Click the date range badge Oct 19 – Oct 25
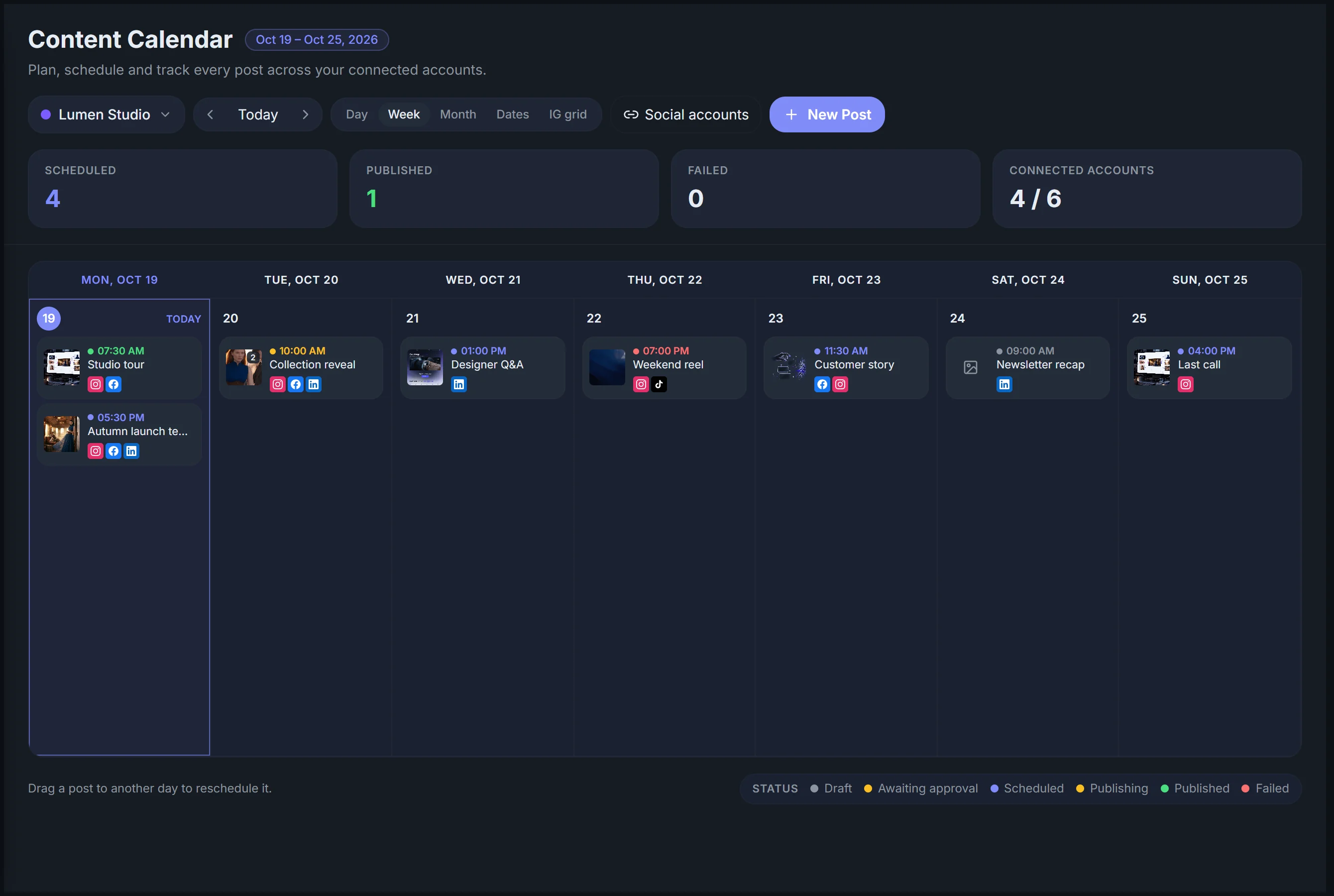Image resolution: width=1334 pixels, height=896 pixels. 317,40
